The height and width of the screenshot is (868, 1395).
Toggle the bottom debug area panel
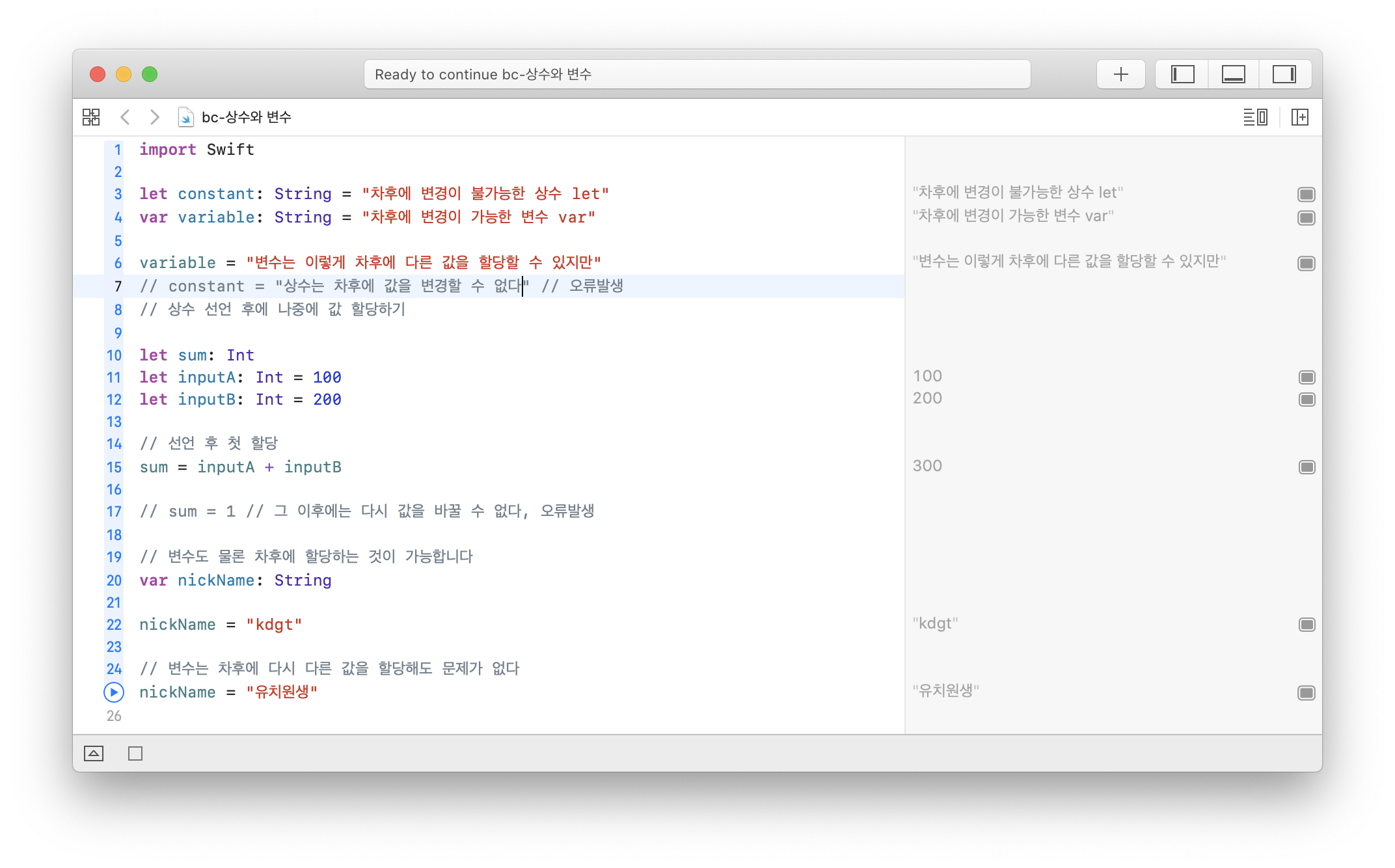[1233, 74]
